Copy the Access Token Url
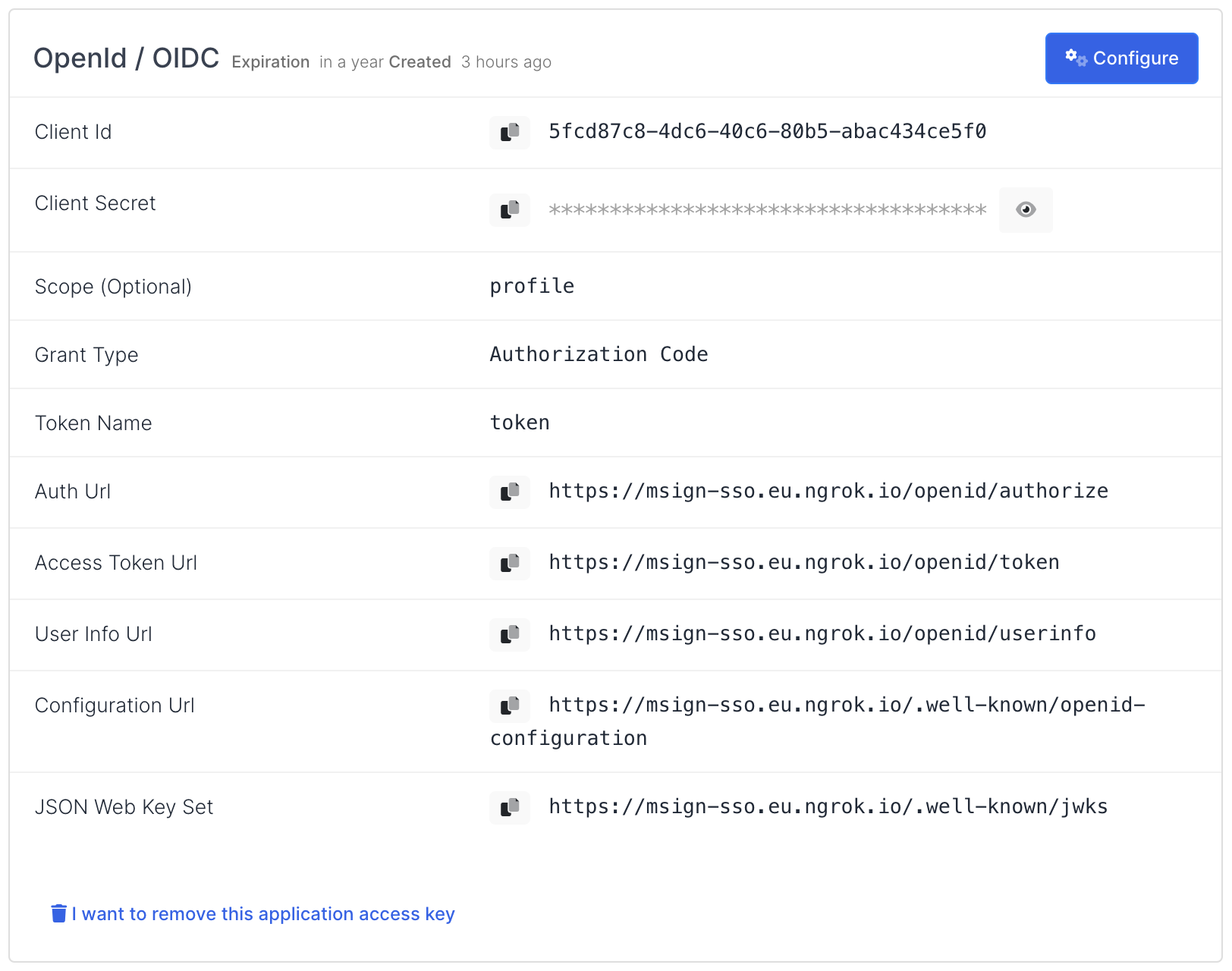Viewport: 1232px width, 971px height. point(509,564)
